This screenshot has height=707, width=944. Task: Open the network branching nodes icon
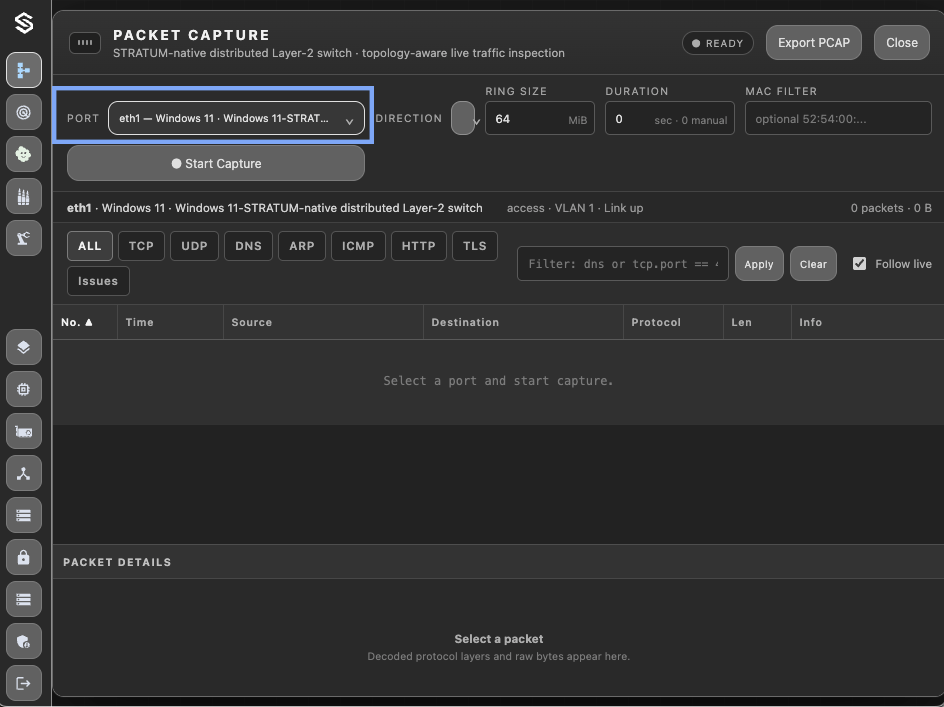tap(24, 473)
